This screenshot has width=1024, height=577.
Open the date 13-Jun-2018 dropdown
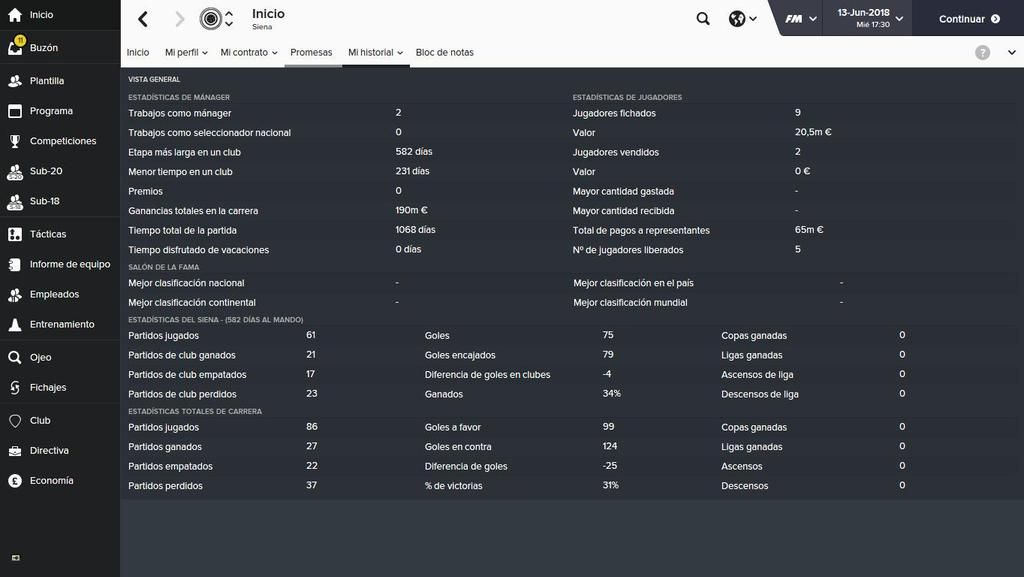869,18
